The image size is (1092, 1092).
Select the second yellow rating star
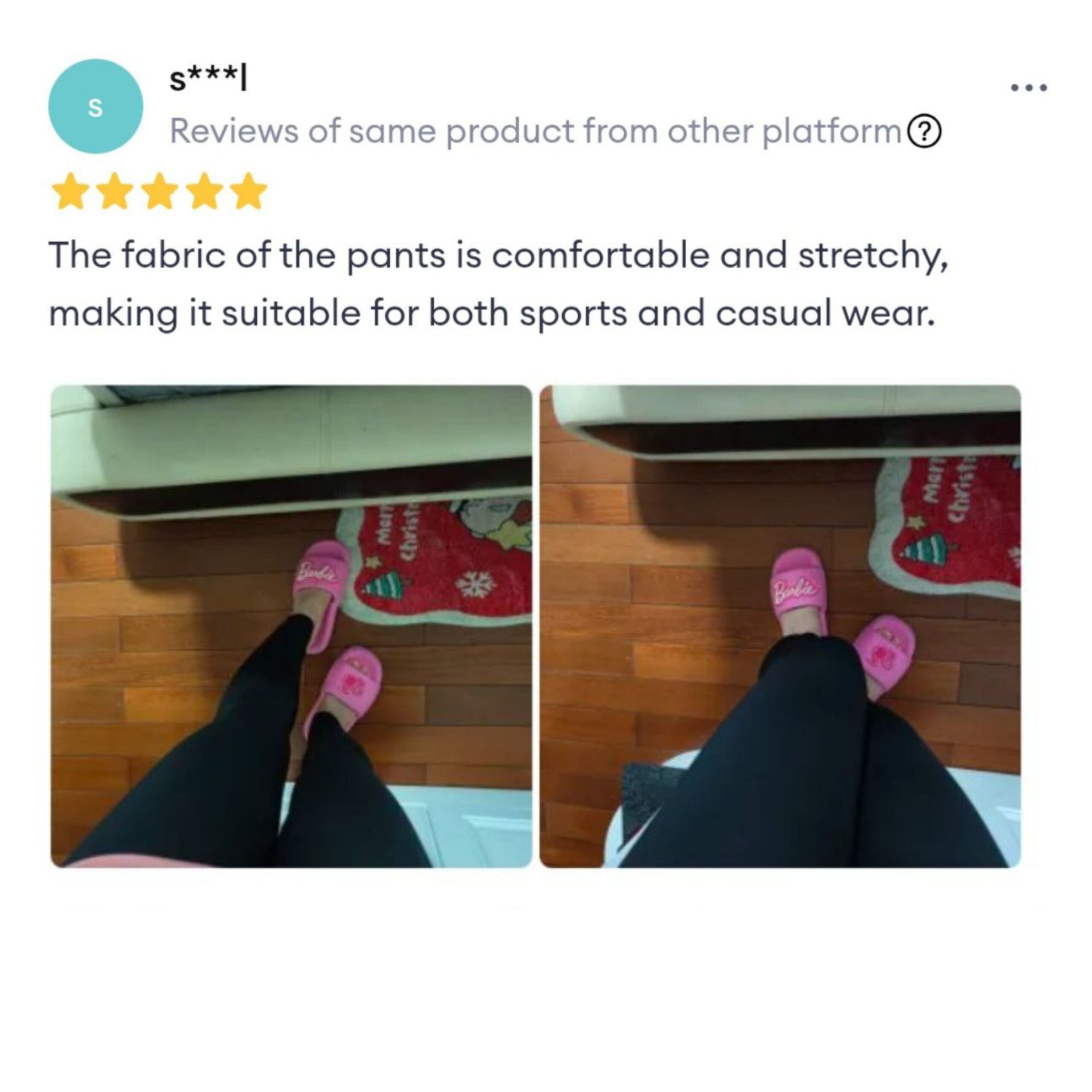[x=115, y=192]
